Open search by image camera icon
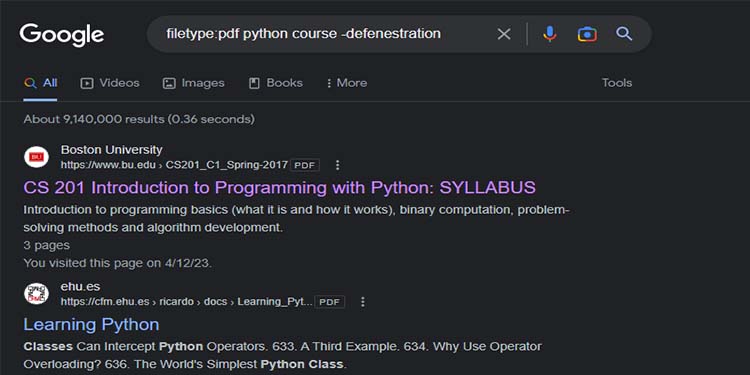 tap(587, 34)
